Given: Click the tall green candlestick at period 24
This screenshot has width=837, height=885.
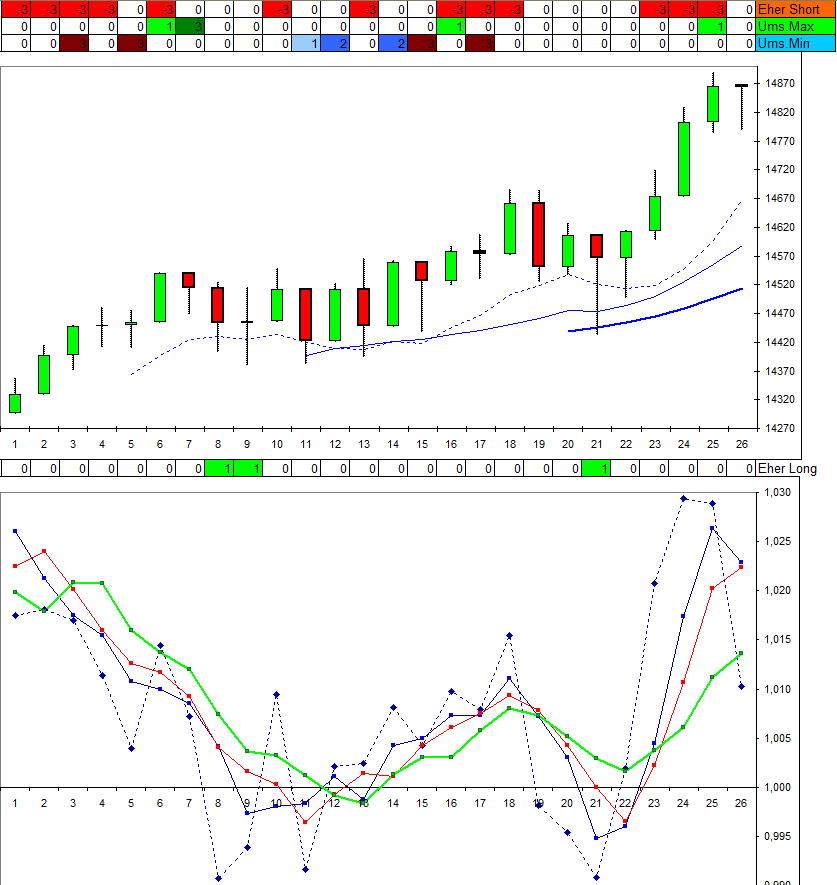Looking at the screenshot, I should pyautogui.click(x=684, y=158).
